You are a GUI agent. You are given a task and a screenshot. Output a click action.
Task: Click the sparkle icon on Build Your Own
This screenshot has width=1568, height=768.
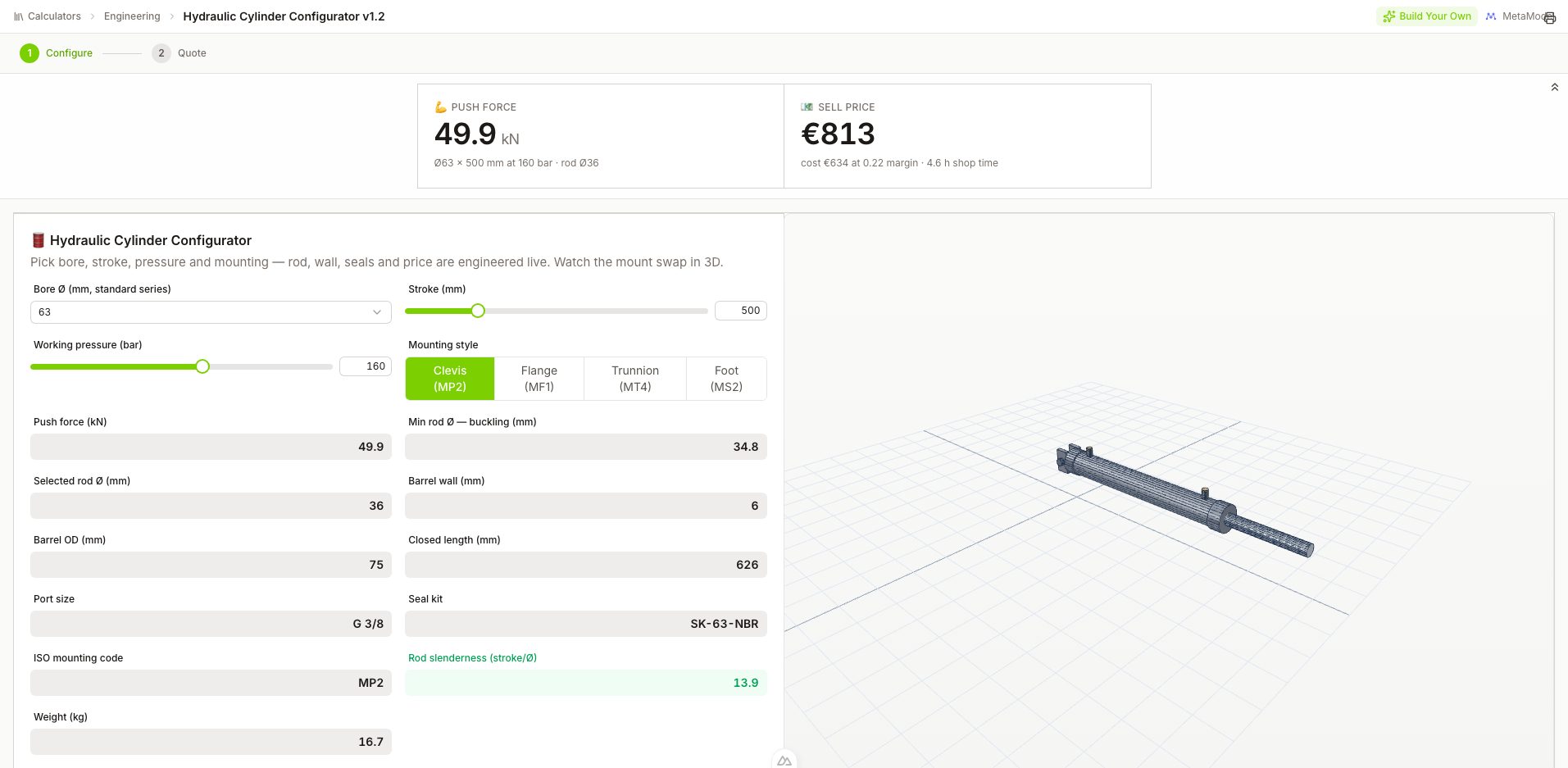click(1388, 16)
